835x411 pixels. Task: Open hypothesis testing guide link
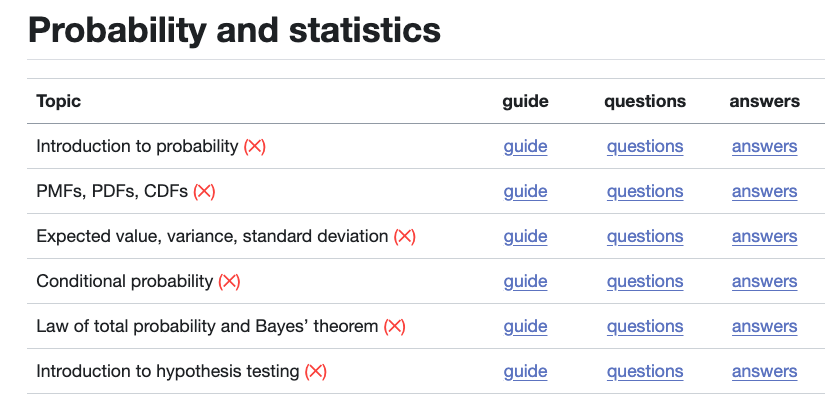click(x=525, y=371)
